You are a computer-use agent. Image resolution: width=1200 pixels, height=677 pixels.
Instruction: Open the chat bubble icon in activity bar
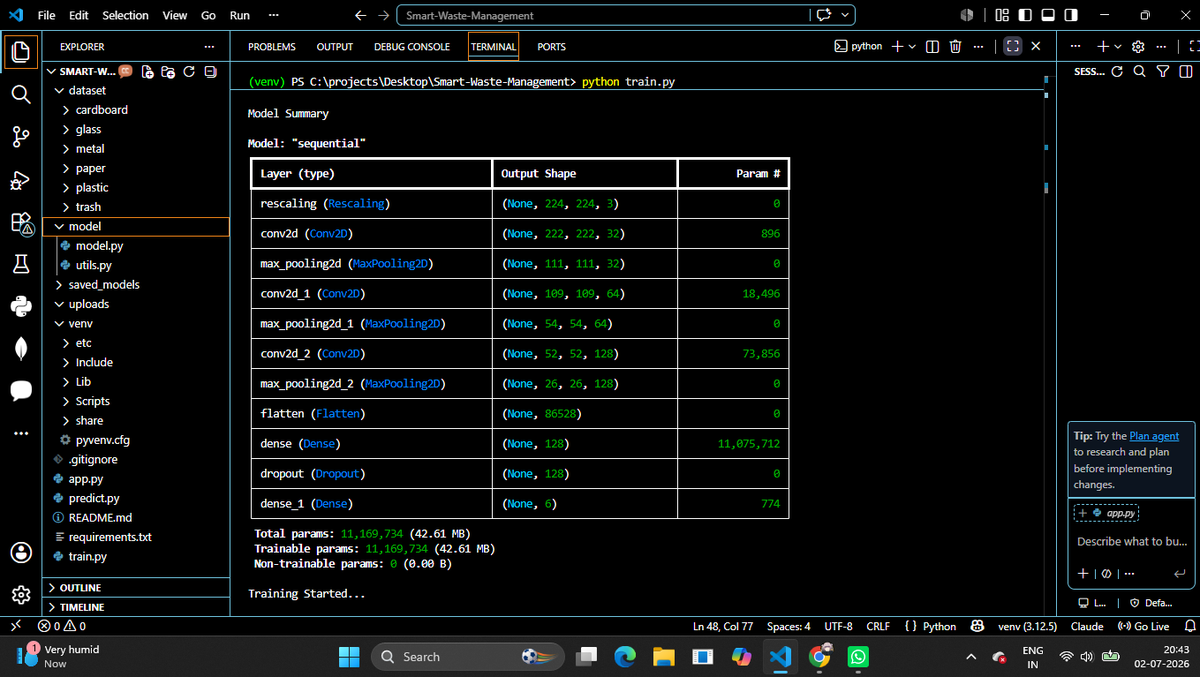[21, 390]
